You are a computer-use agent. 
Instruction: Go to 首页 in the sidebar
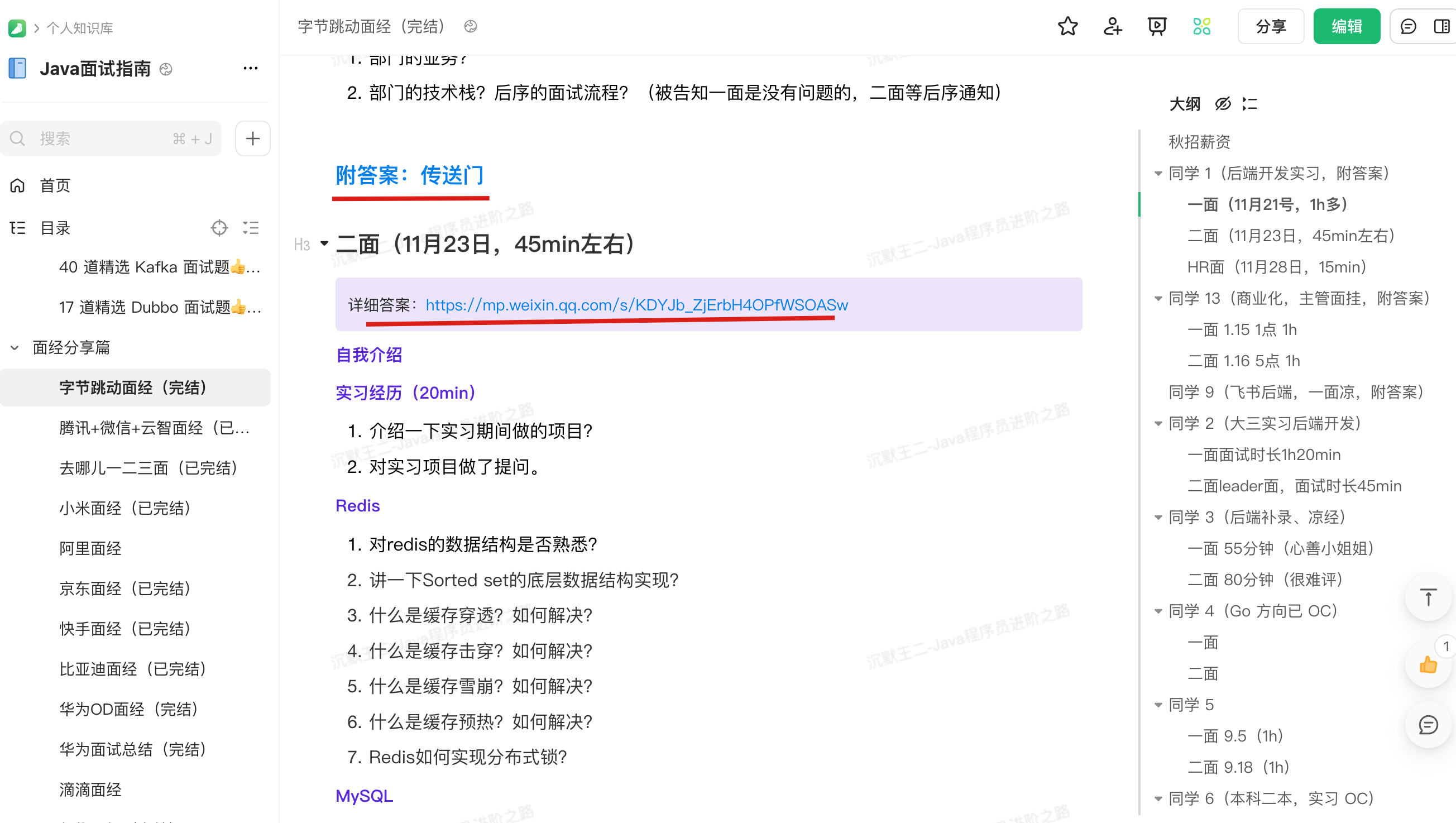[x=54, y=185]
